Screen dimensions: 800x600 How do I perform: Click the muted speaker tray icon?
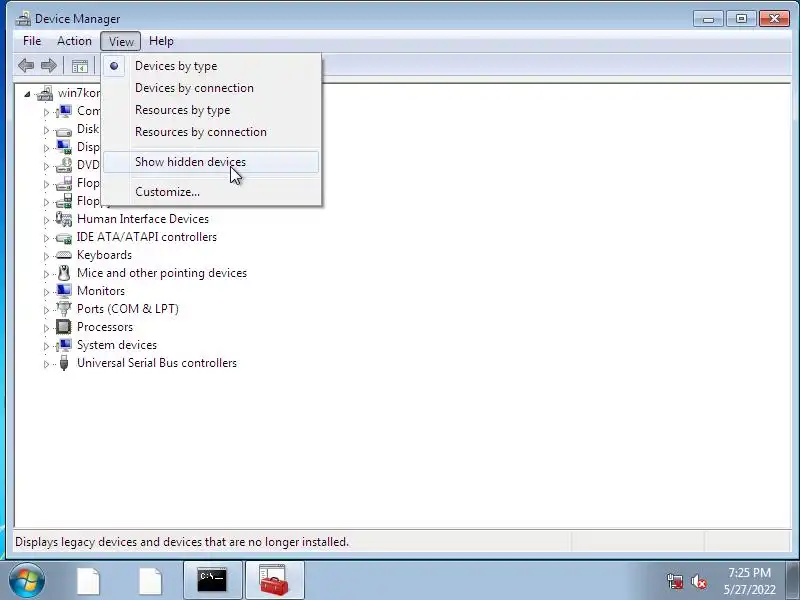[698, 581]
